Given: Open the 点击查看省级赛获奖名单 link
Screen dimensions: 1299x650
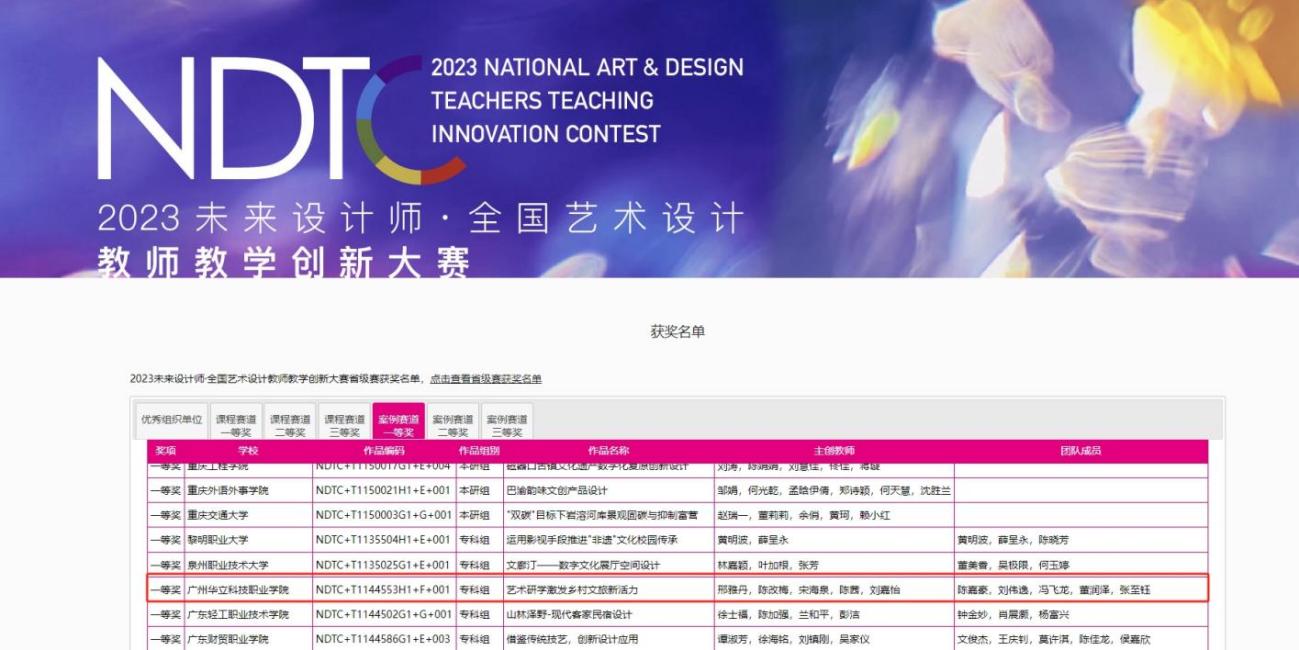Looking at the screenshot, I should (x=486, y=379).
